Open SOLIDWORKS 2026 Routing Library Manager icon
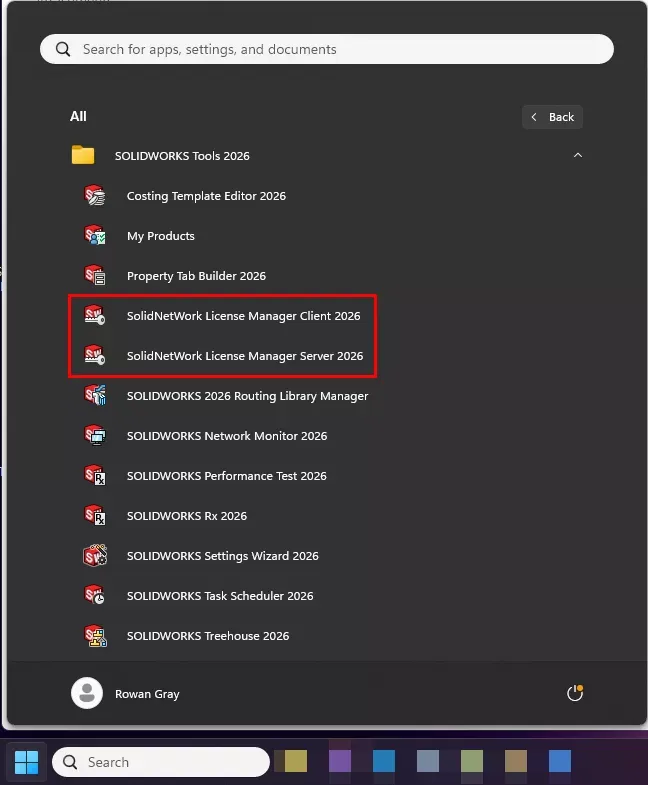The width and height of the screenshot is (648, 785). (95, 396)
